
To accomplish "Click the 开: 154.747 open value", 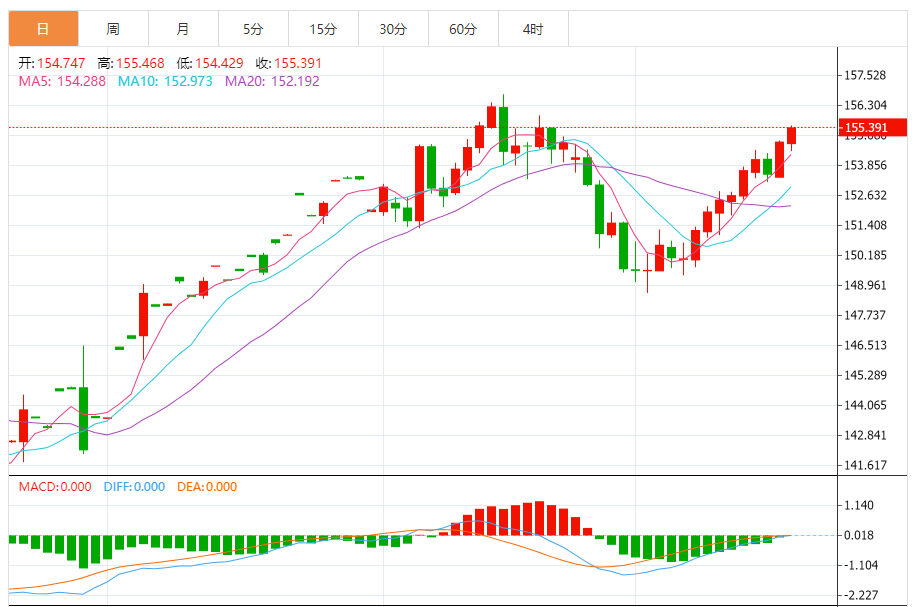I will pos(52,63).
